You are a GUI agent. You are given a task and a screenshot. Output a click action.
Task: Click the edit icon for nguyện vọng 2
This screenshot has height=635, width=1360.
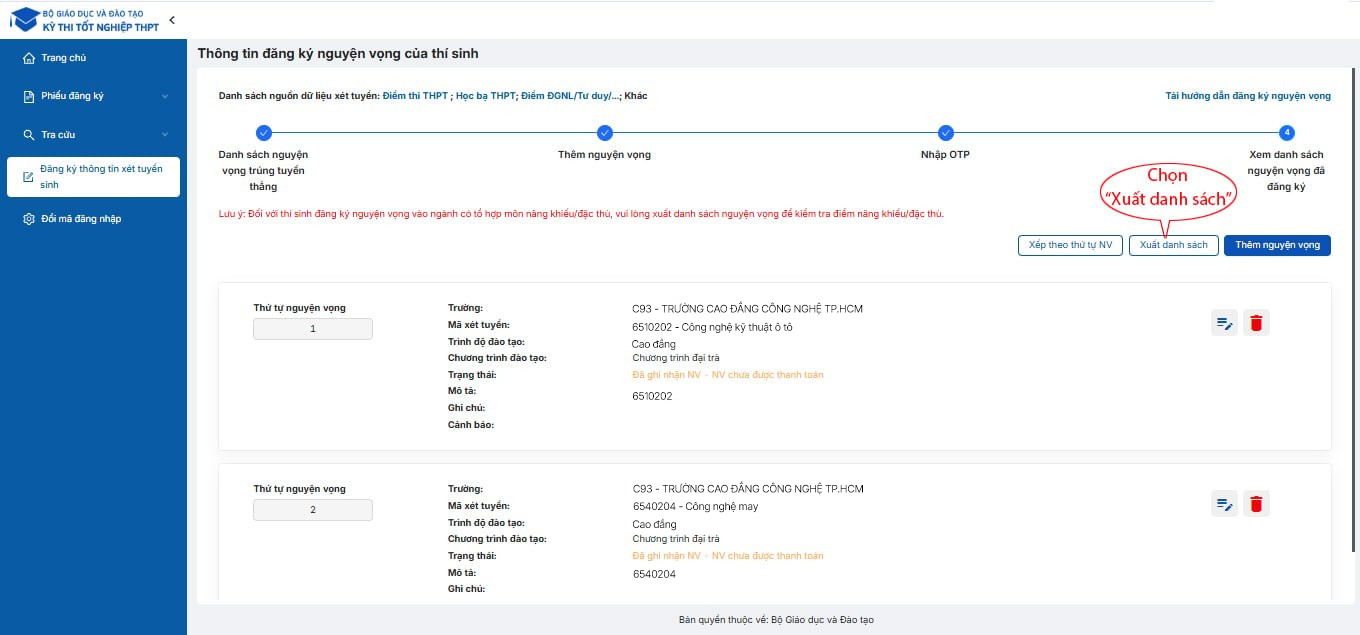click(1224, 504)
